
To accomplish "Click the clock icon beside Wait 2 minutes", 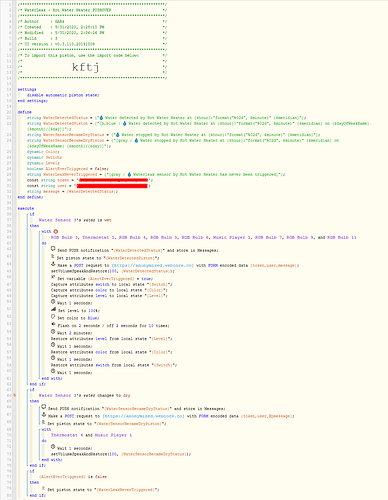I will coord(53,332).
